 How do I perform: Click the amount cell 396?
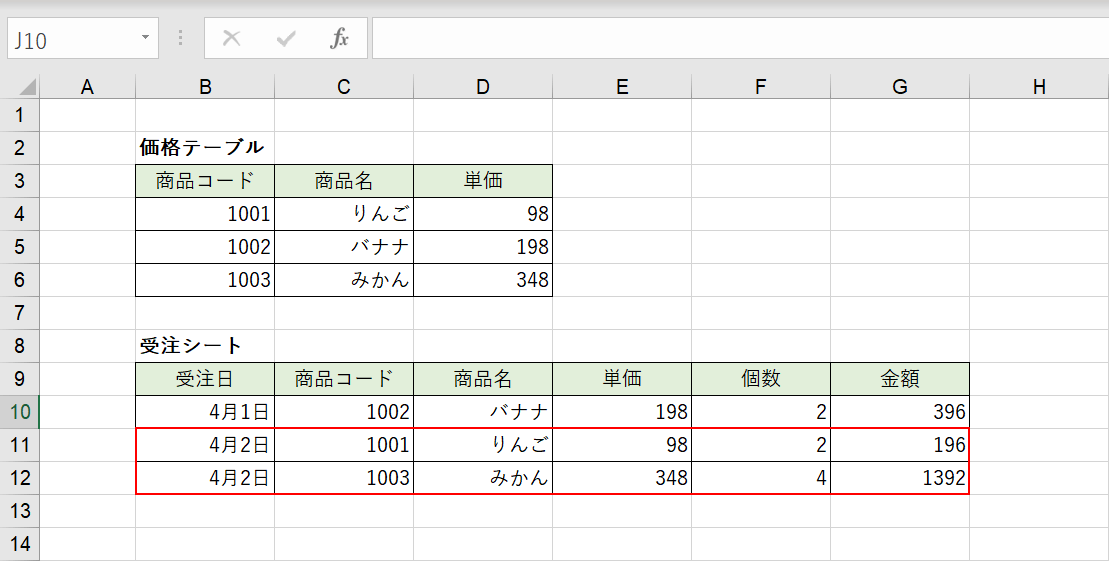click(x=900, y=412)
